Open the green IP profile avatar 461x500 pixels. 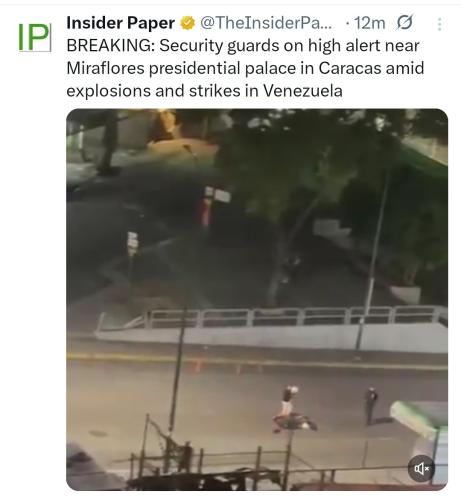pos(34,37)
